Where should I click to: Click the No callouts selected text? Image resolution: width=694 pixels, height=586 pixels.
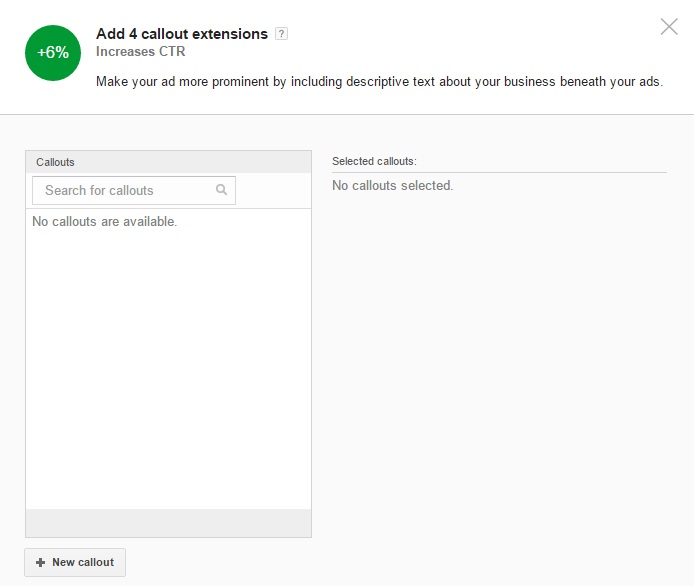pos(393,185)
